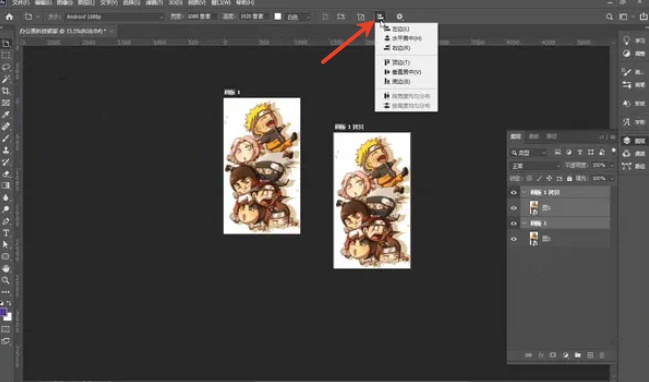Select the Zoom tool in the toolbar
649x382 pixels.
6,280
